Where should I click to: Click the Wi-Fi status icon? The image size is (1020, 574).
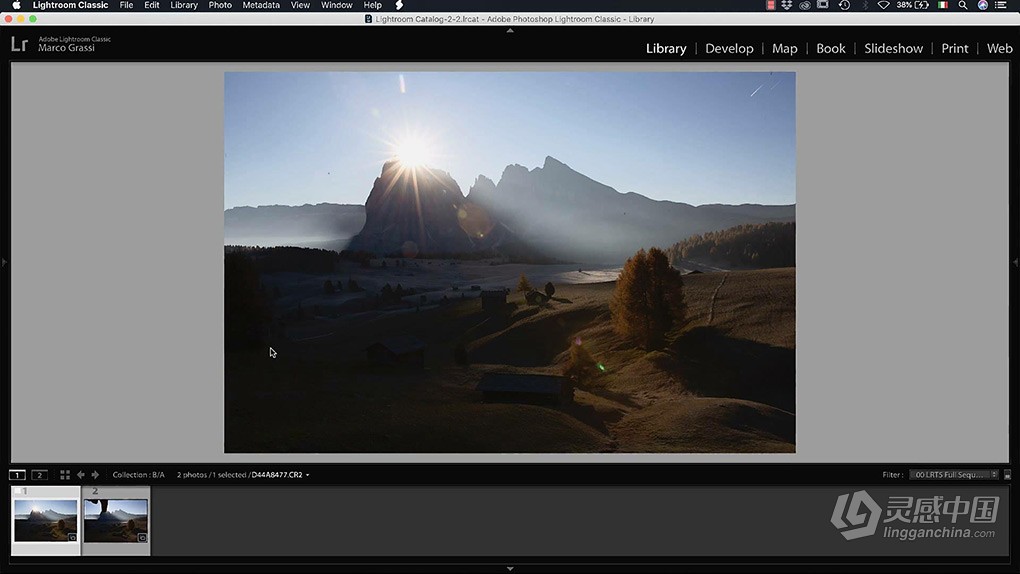tap(883, 5)
